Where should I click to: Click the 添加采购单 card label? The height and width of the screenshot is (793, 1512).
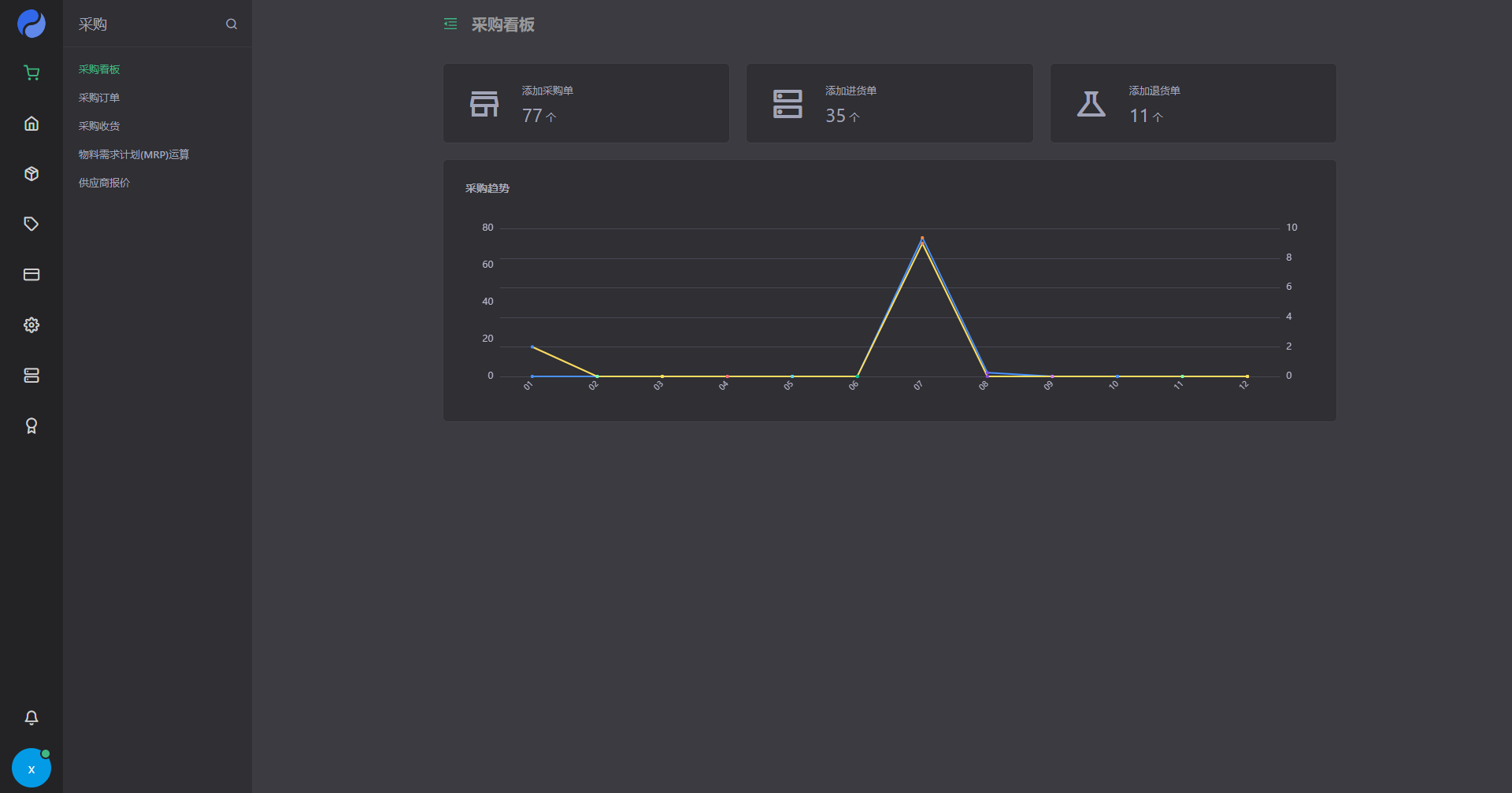pos(547,91)
